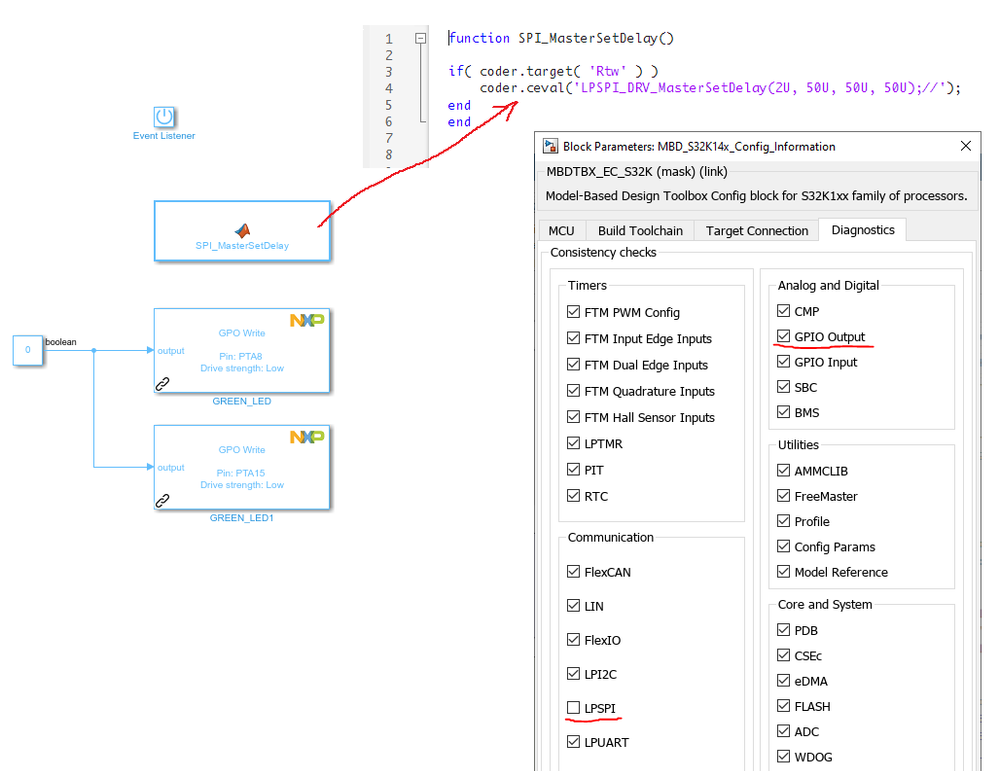Toggle the Profile checkbox
Viewport: 999px width, 771px height.
pyautogui.click(x=784, y=521)
